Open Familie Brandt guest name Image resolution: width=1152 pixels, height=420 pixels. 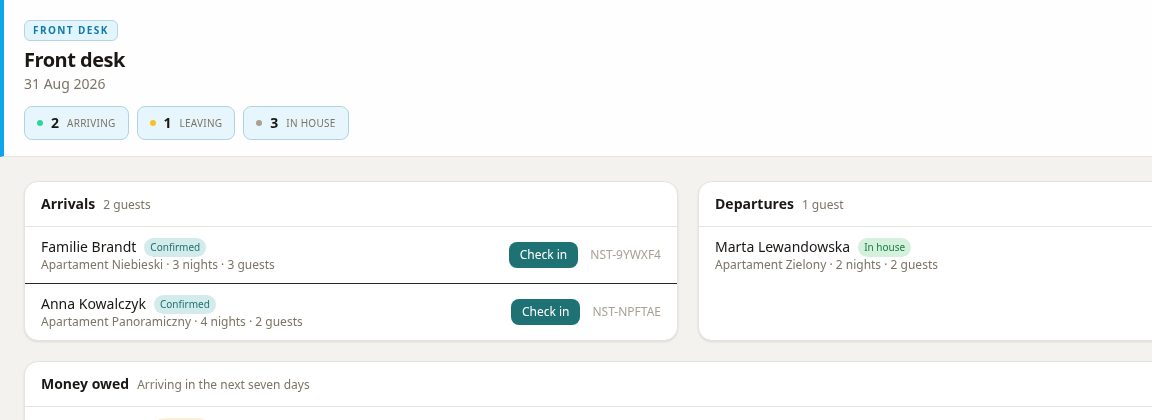click(89, 247)
